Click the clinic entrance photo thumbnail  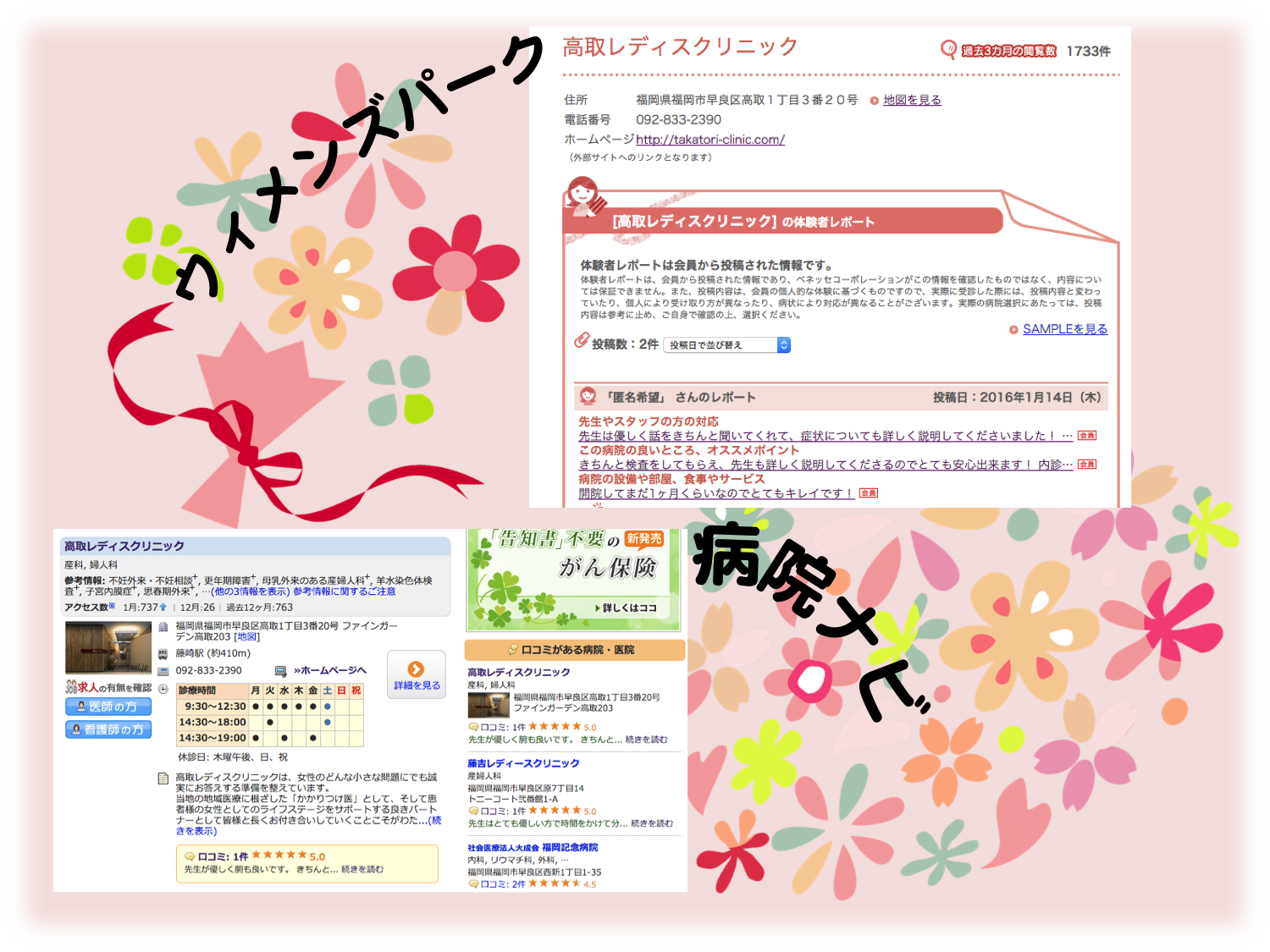[108, 647]
